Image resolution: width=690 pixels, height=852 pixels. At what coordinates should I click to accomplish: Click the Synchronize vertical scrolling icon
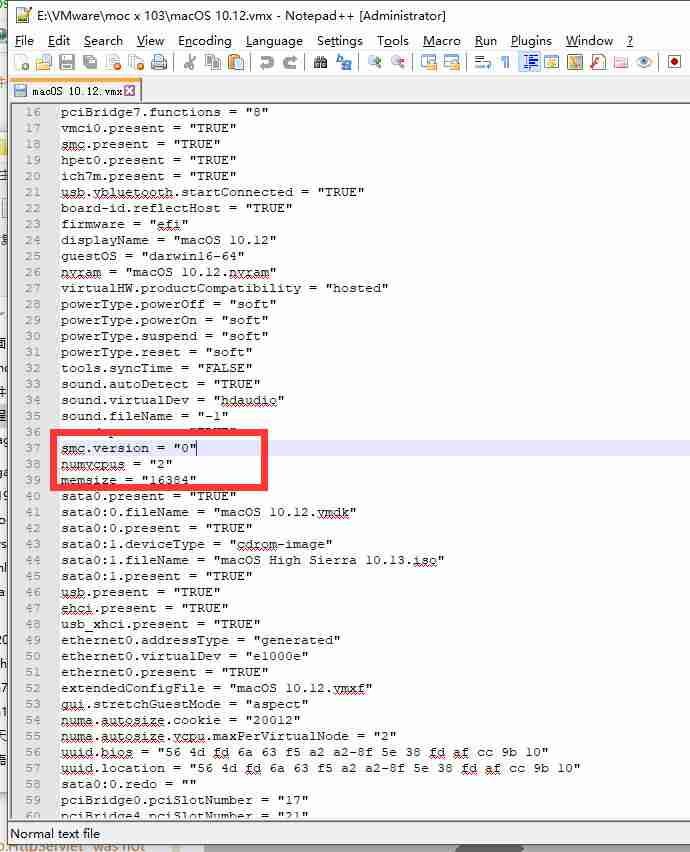pyautogui.click(x=428, y=62)
